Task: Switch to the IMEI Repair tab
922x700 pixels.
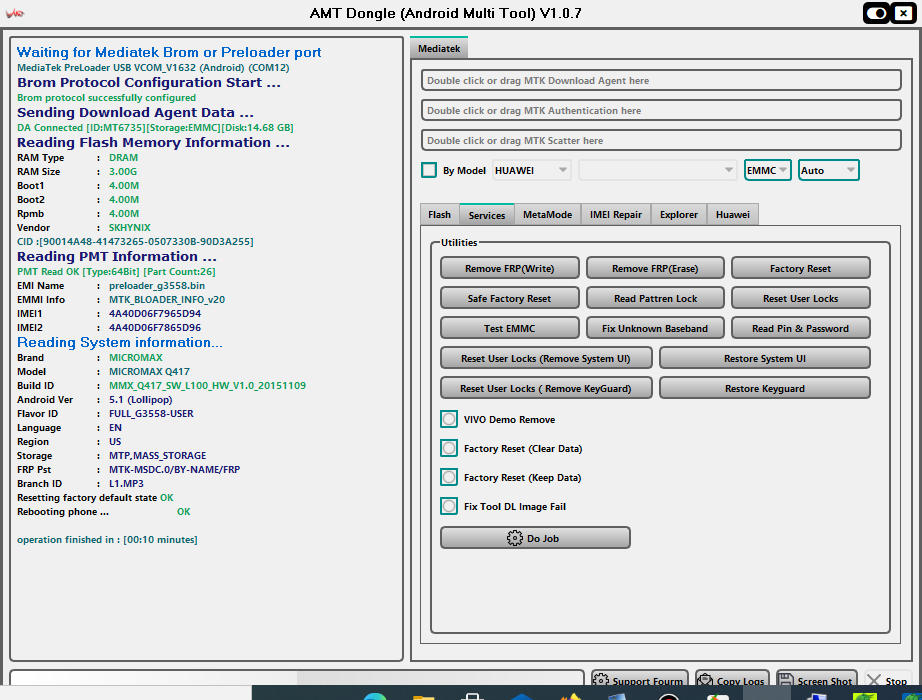Action: [x=615, y=215]
